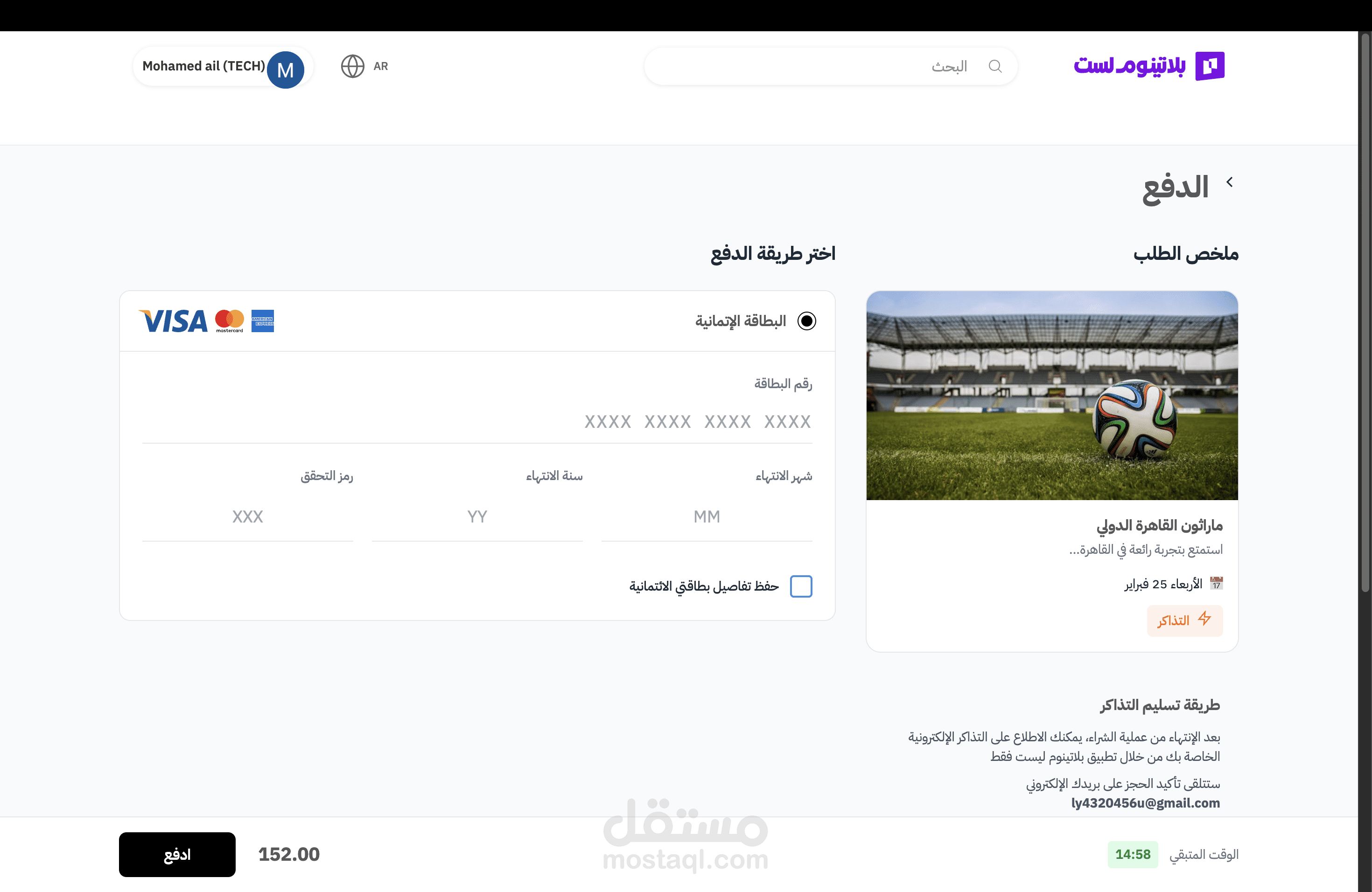Click the calendar icon beside event date
The height and width of the screenshot is (892, 1372).
1216,584
